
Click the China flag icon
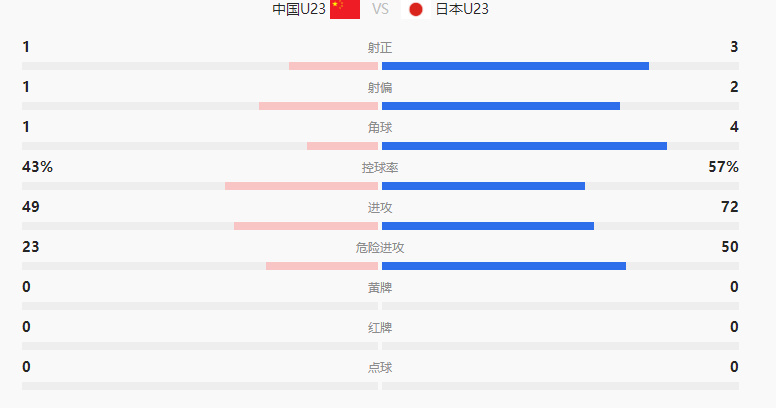point(345,9)
